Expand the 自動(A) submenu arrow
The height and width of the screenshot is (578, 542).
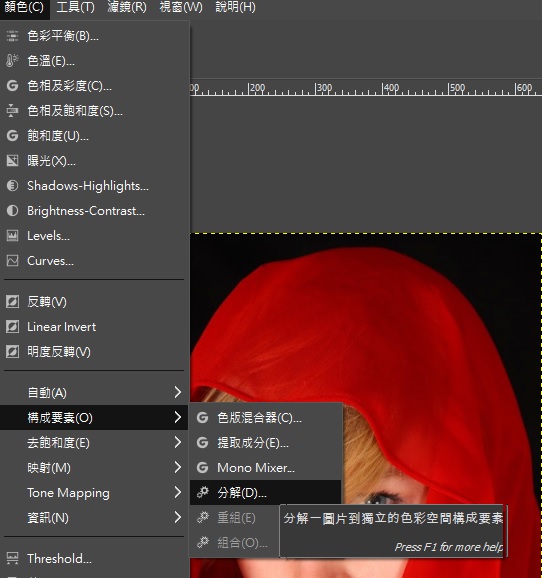click(x=178, y=392)
